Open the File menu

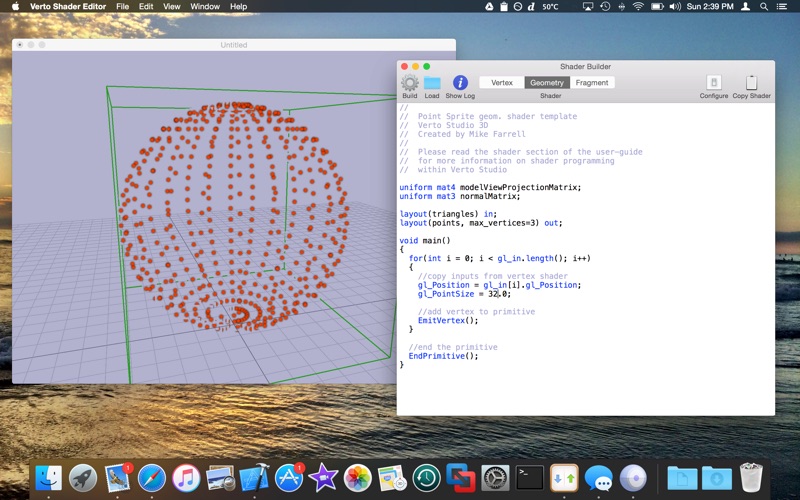[x=122, y=7]
